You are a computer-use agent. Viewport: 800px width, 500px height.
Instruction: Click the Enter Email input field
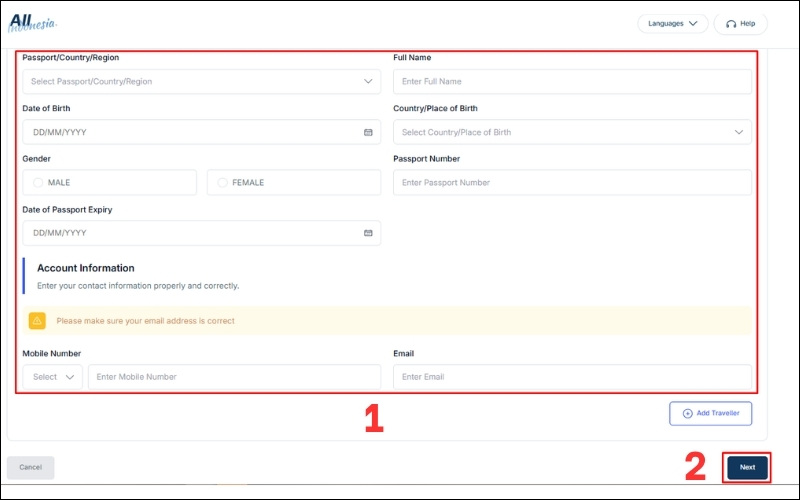coord(572,377)
